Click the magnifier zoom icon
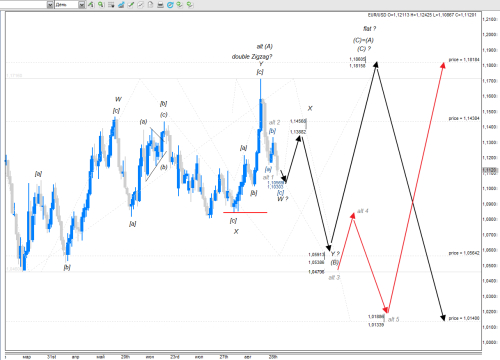The width and height of the screenshot is (500, 360). click(101, 5)
